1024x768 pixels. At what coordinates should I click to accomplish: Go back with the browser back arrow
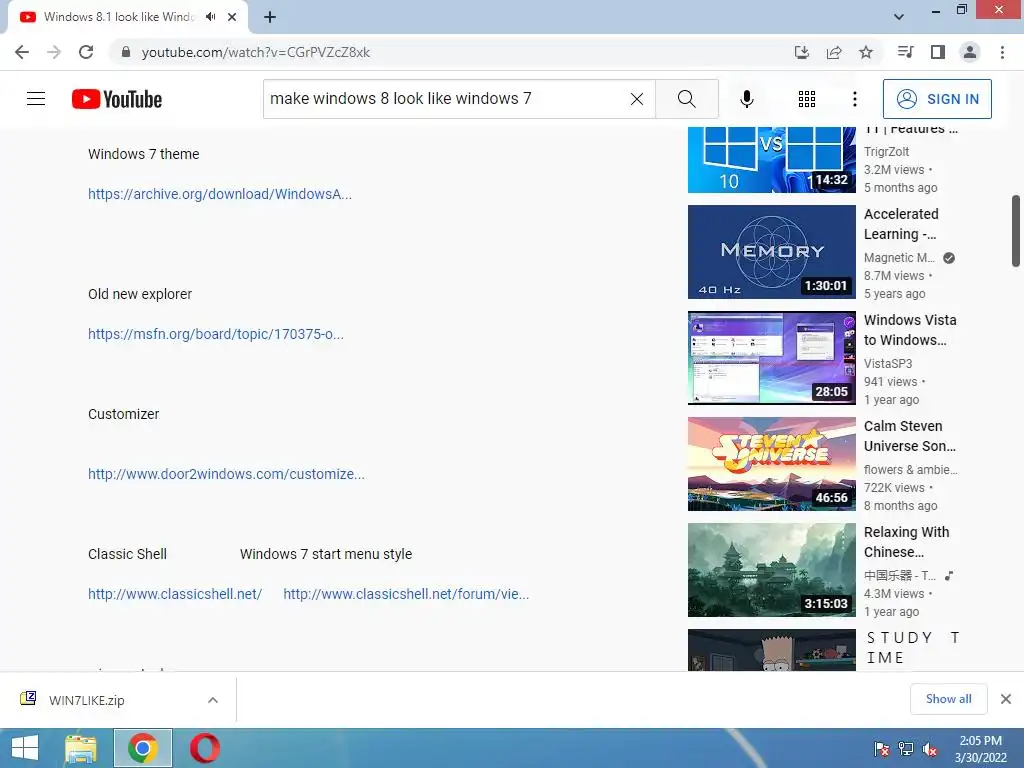[x=22, y=52]
